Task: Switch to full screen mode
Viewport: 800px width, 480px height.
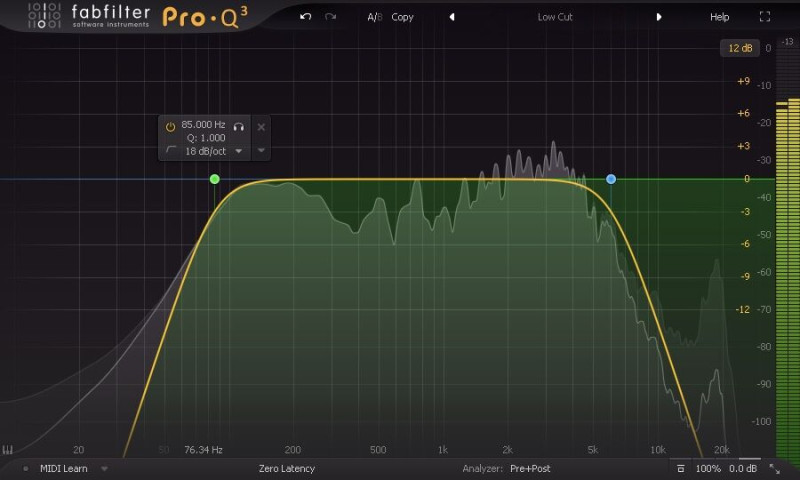Action: [x=764, y=17]
